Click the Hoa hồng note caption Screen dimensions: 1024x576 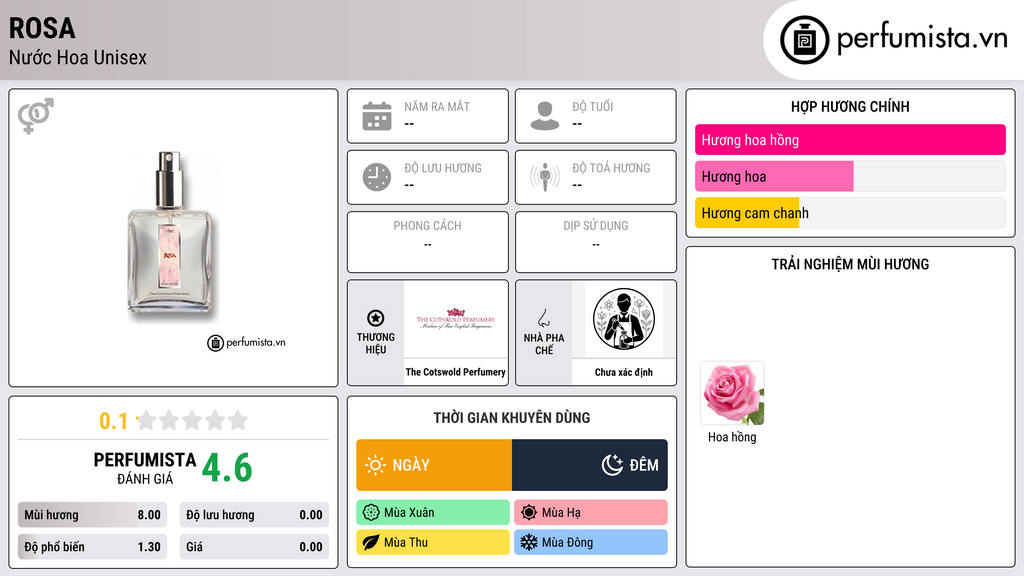[732, 437]
